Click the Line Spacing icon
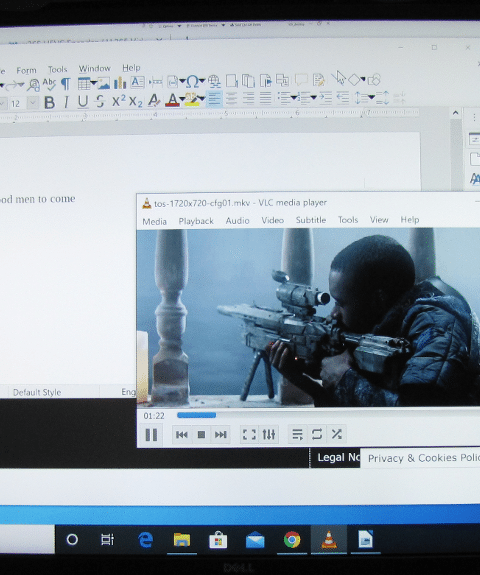480x575 pixels. 361,98
